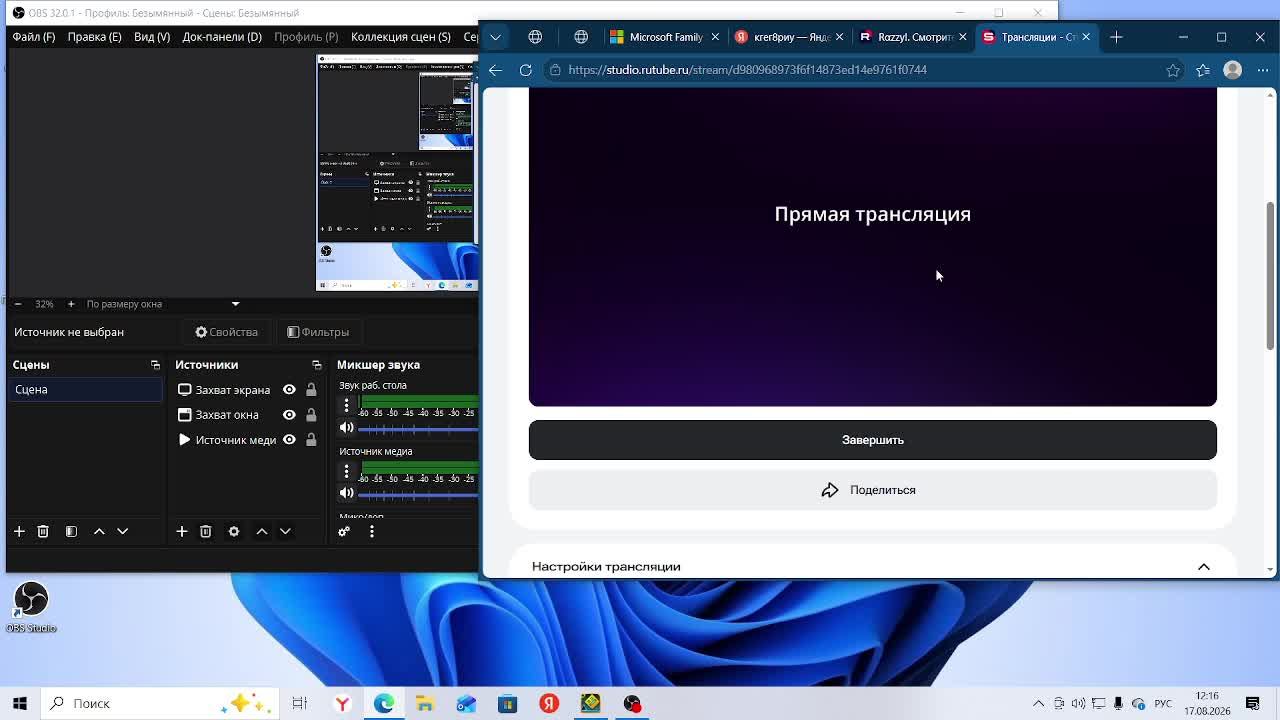The height and width of the screenshot is (720, 1280).
Task: Open new browser tab
Action: 1116,37
